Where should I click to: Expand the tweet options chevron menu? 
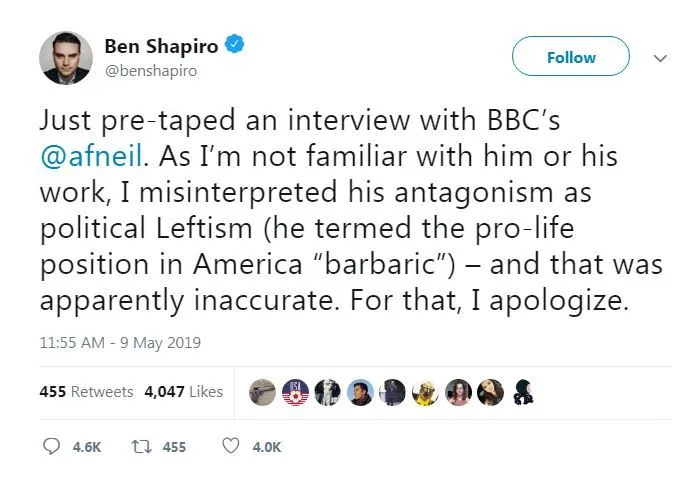[x=659, y=58]
